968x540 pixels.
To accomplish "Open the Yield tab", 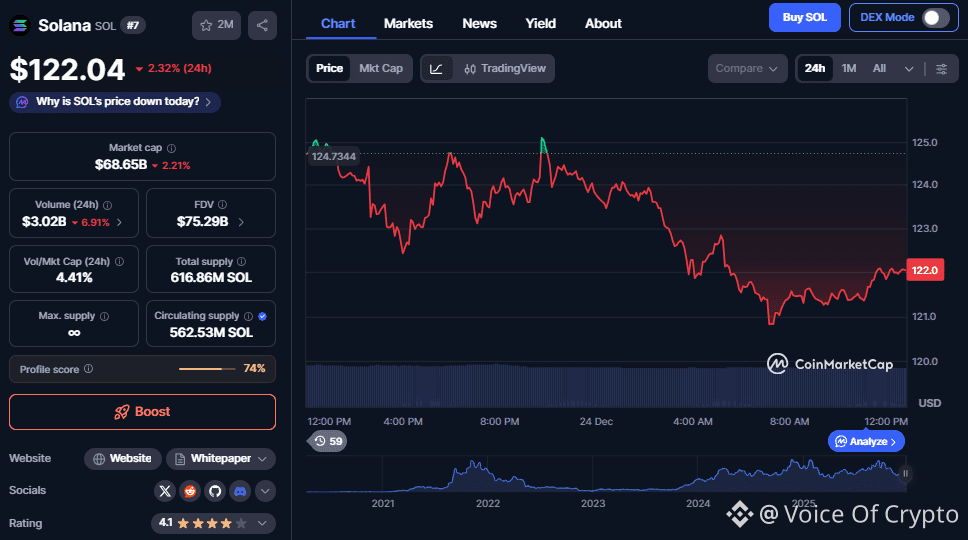I will [x=540, y=23].
